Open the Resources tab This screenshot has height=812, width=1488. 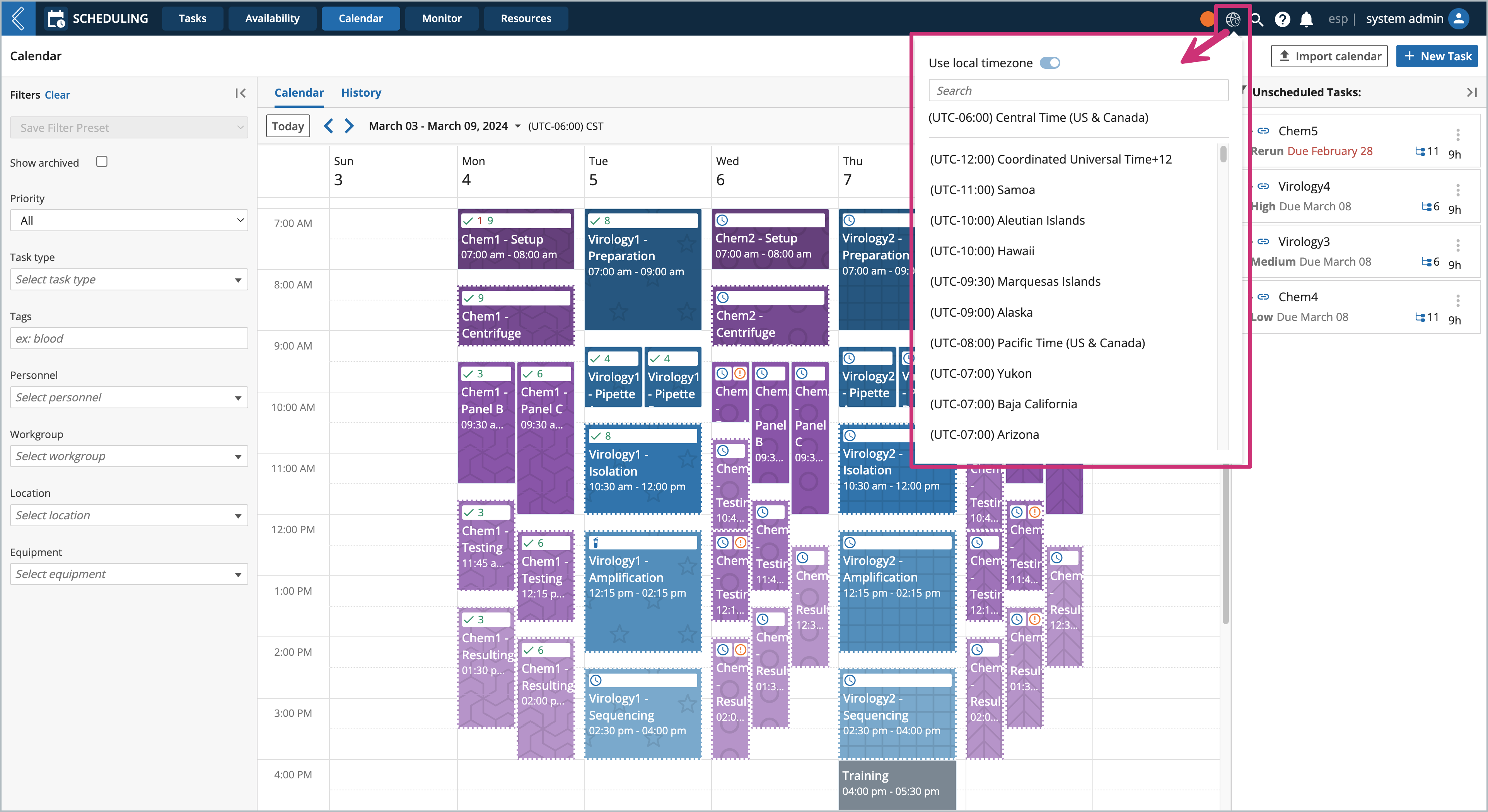pos(526,19)
